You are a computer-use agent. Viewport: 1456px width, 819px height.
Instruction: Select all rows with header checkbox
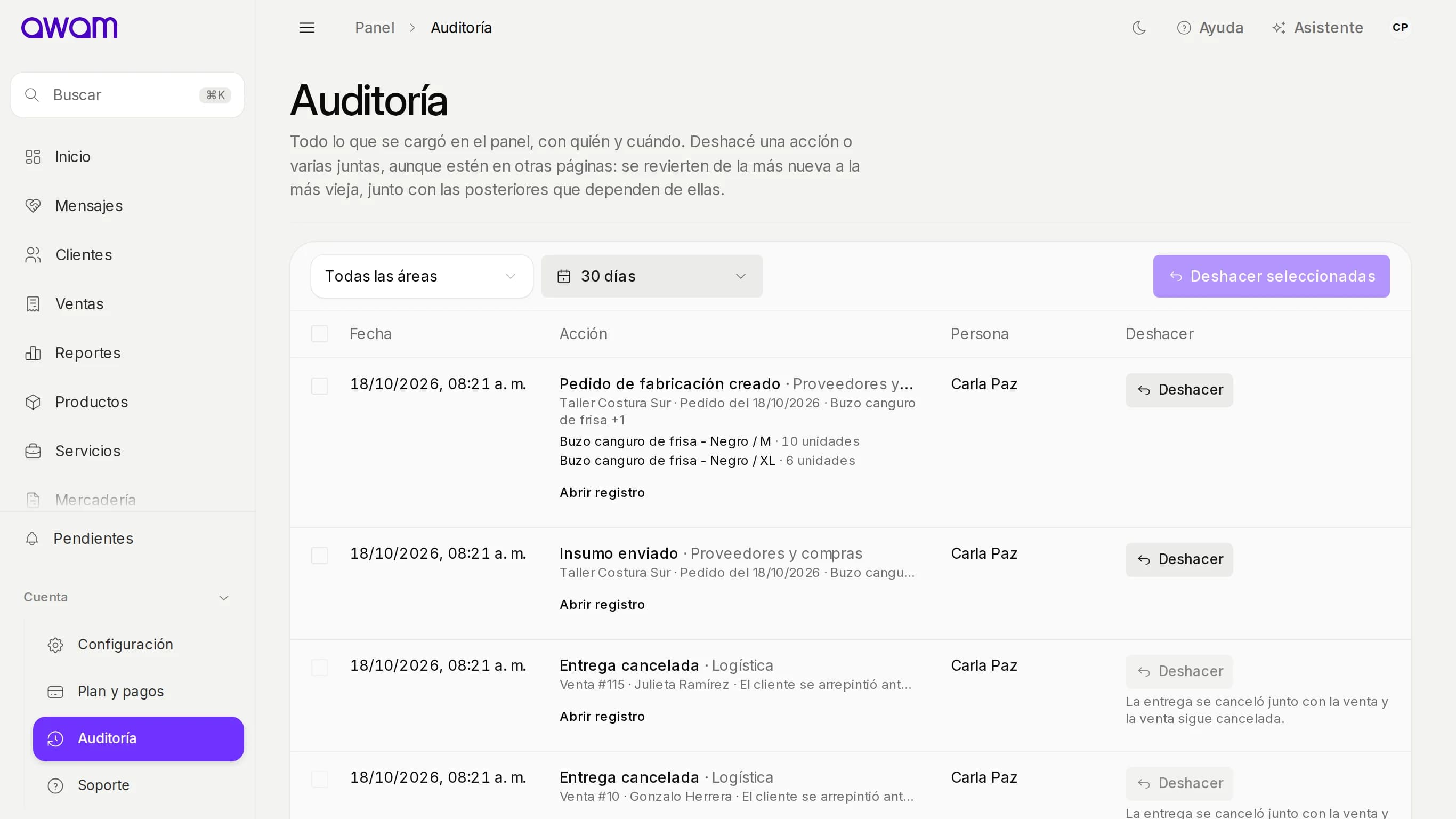coord(320,334)
